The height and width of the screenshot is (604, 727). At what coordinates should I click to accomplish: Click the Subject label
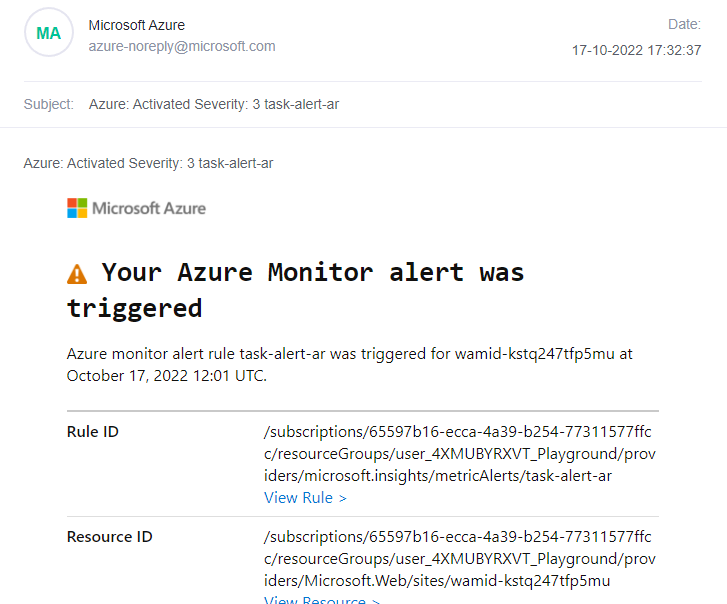pos(48,104)
